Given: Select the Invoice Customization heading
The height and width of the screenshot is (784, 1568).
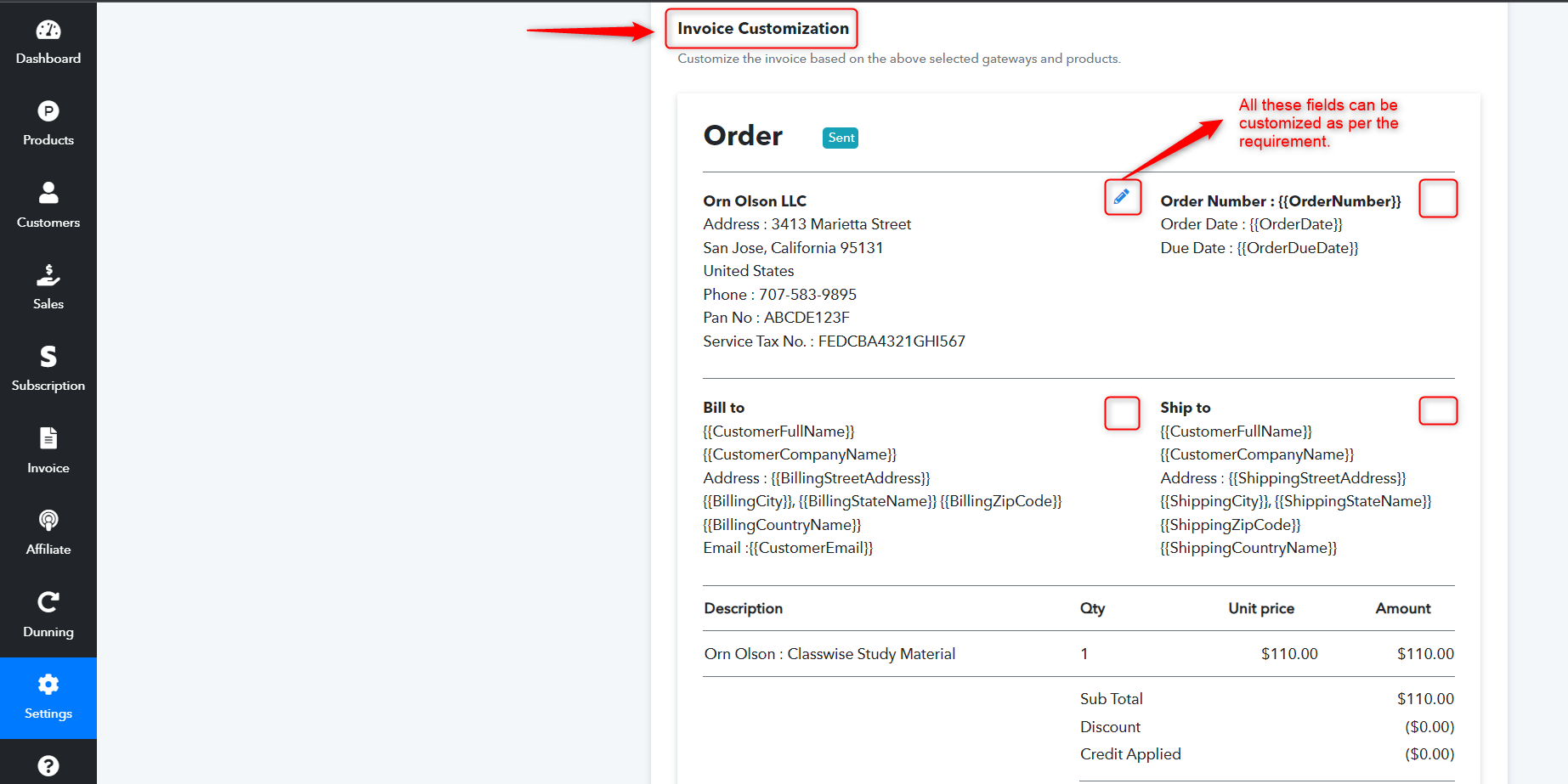Looking at the screenshot, I should pyautogui.click(x=762, y=28).
